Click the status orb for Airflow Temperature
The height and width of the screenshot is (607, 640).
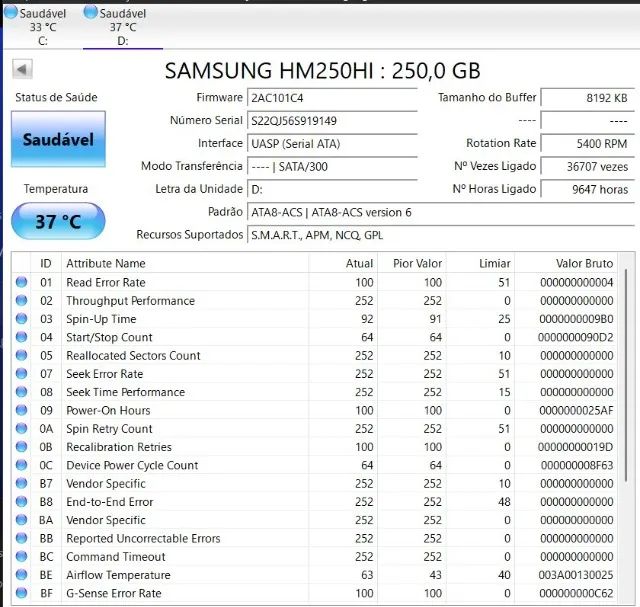pos(21,575)
